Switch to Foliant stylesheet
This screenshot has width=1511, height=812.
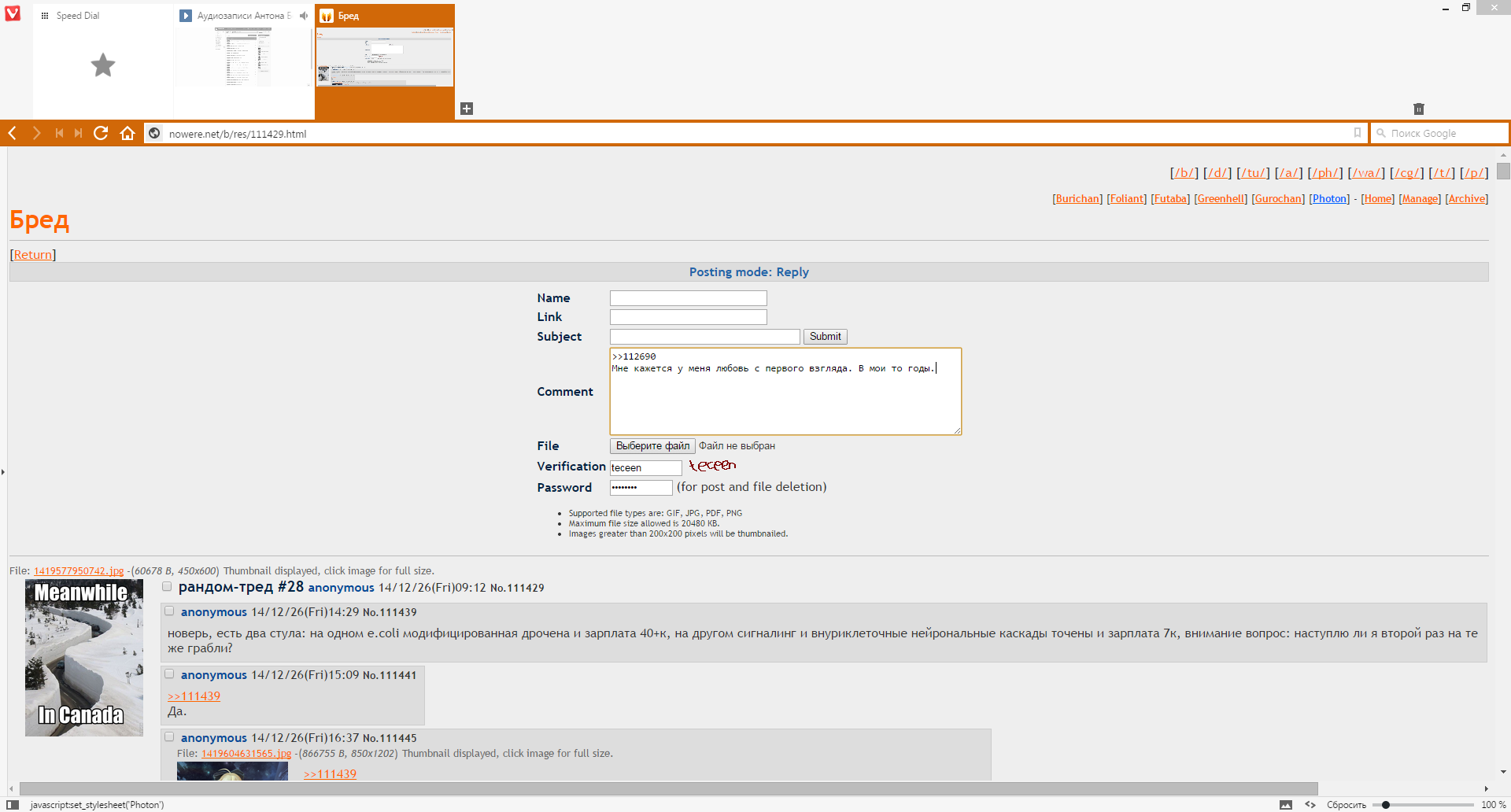(x=1127, y=199)
